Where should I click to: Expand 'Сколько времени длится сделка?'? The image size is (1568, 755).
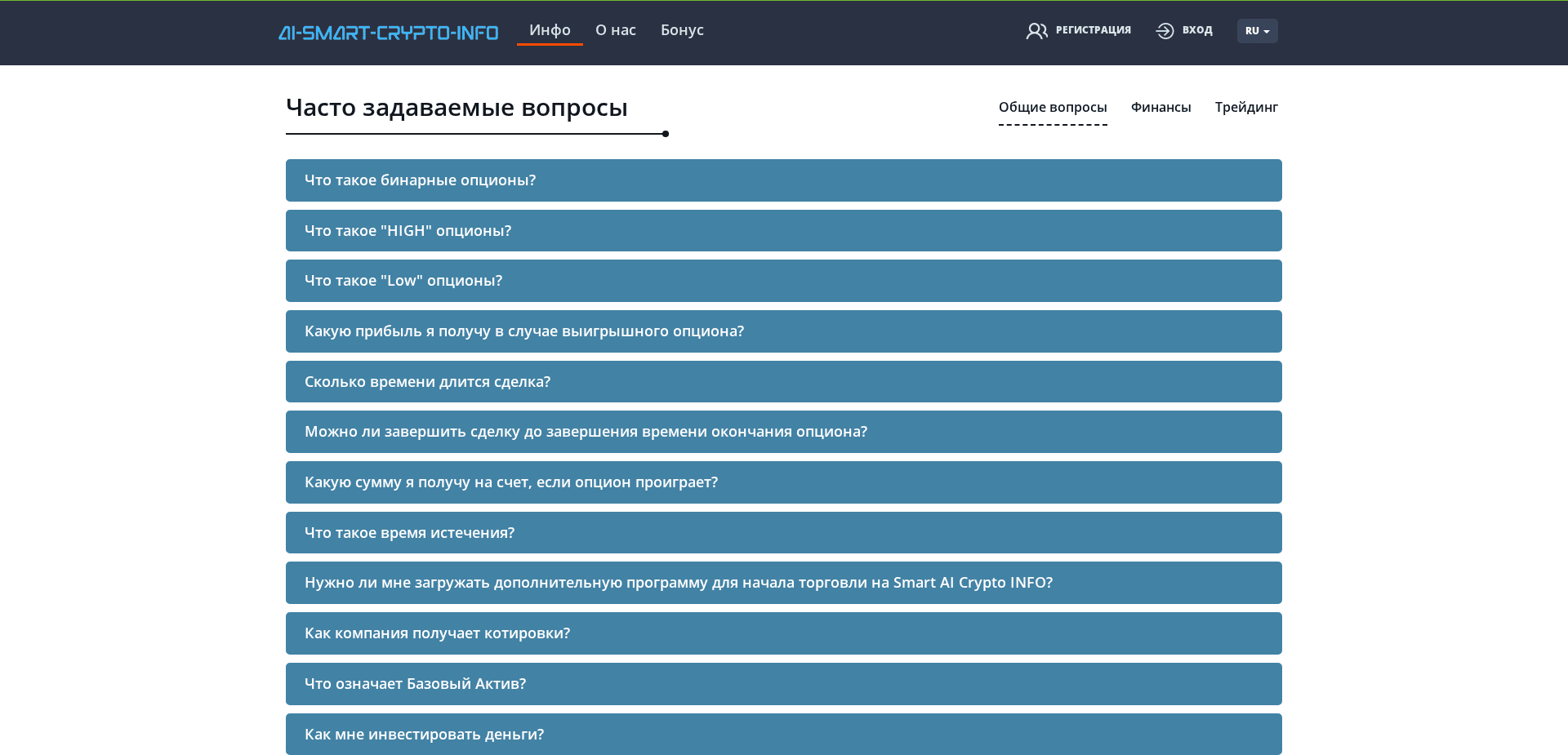(x=783, y=381)
